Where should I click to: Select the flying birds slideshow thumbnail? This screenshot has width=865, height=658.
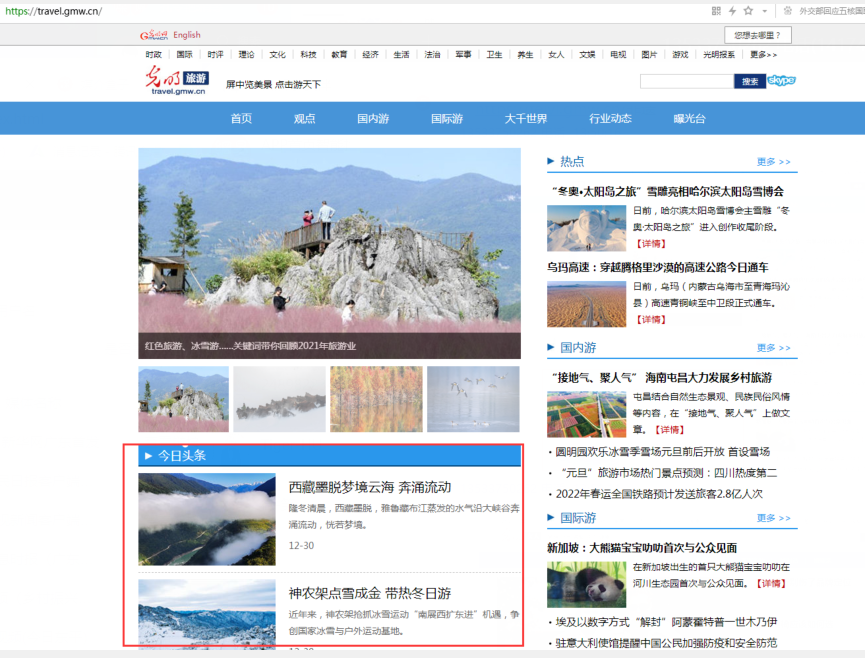pos(473,399)
